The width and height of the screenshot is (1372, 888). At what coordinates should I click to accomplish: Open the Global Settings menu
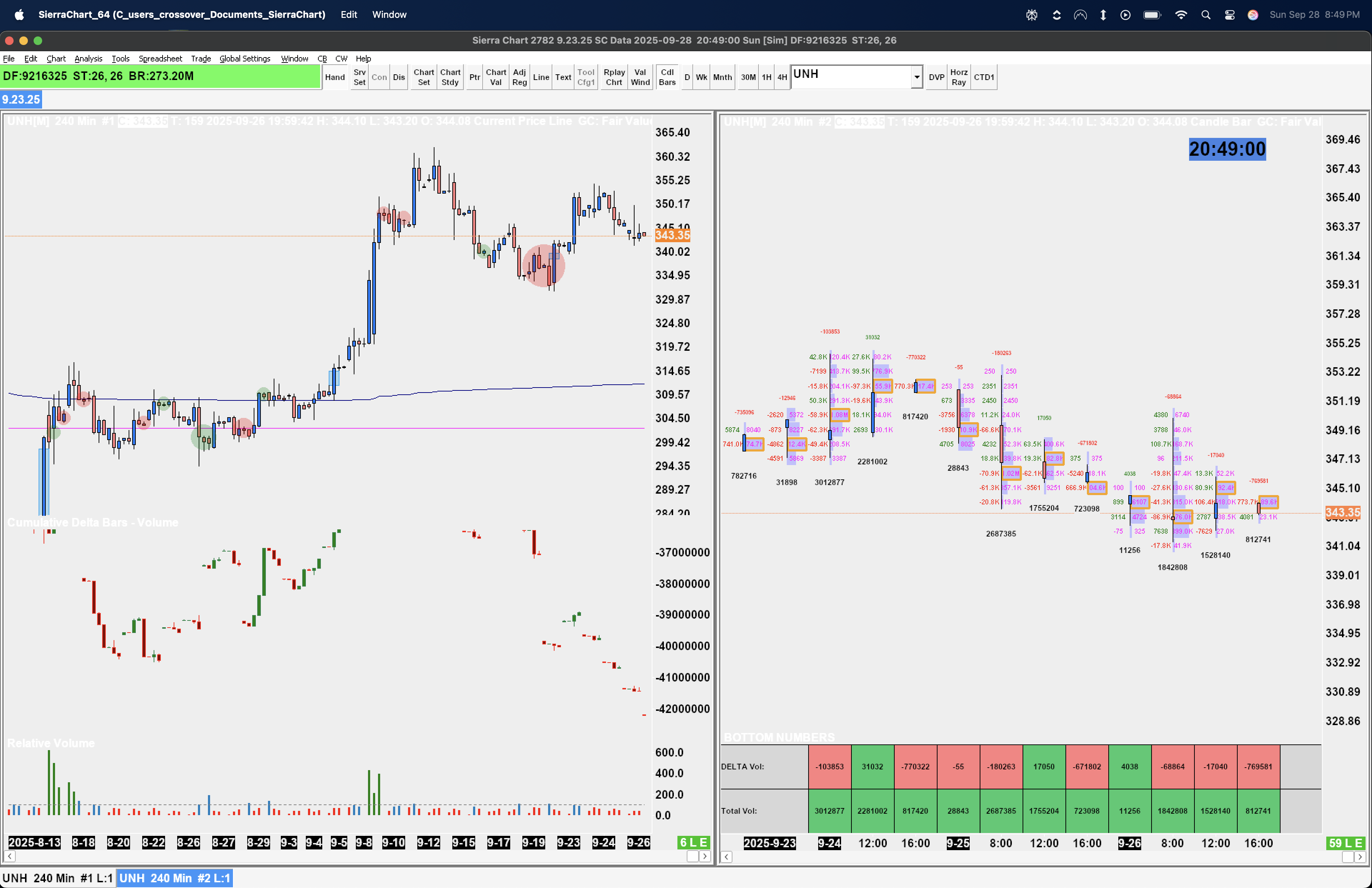pos(244,59)
